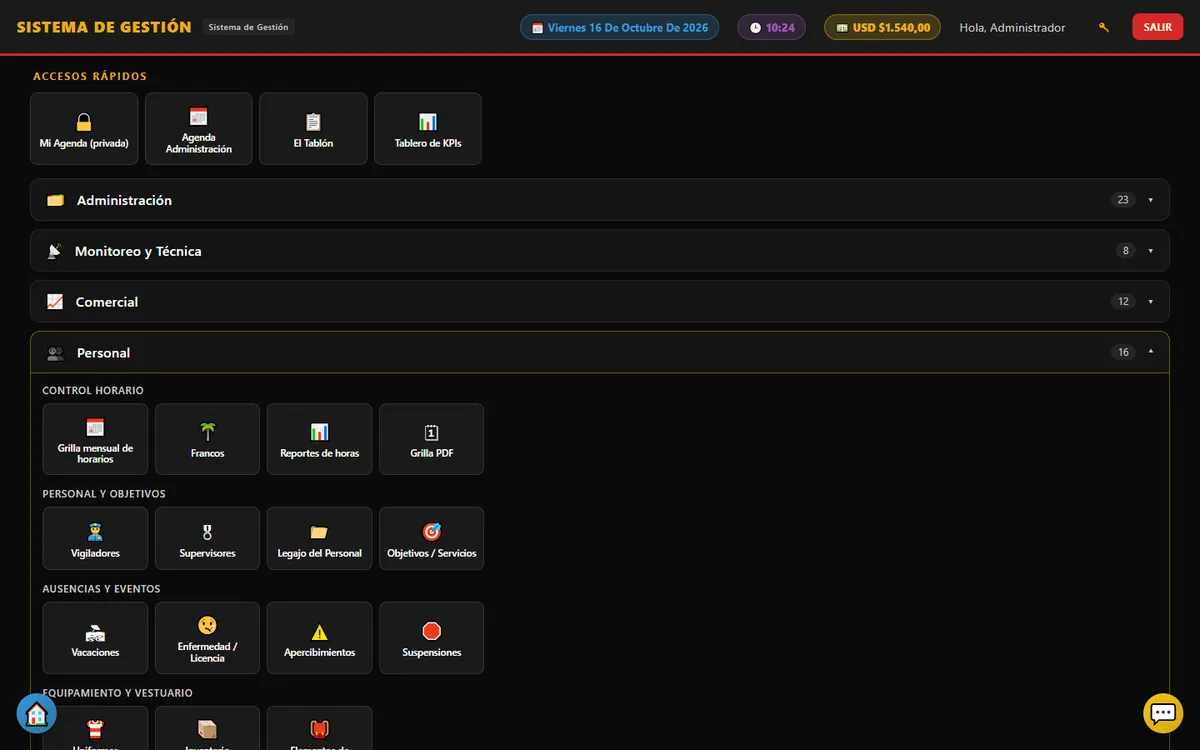
Task: Open the chat bubble widget
Action: [1163, 713]
